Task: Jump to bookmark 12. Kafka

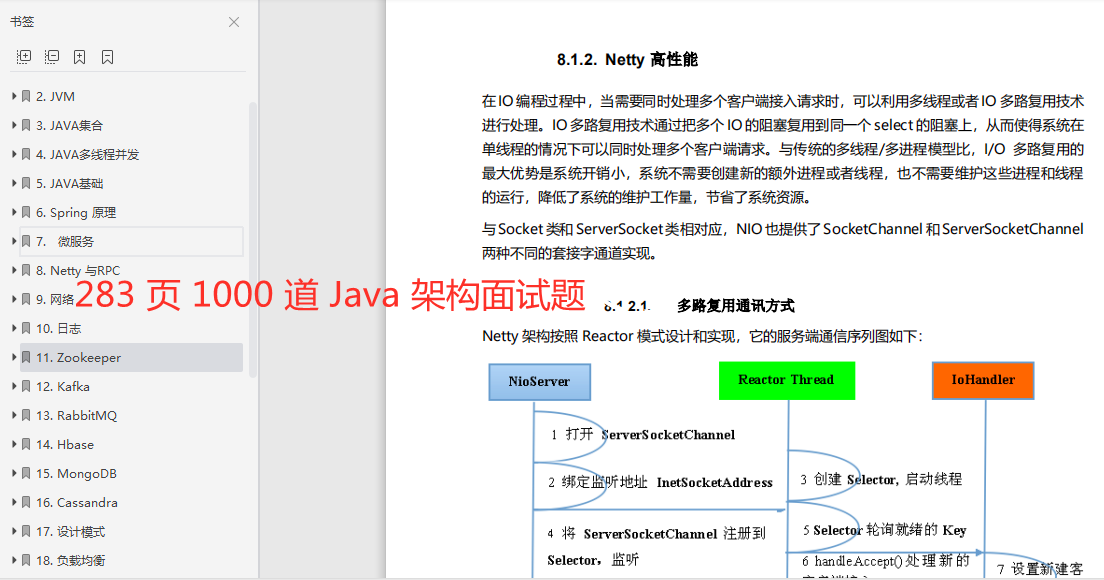Action: point(62,386)
